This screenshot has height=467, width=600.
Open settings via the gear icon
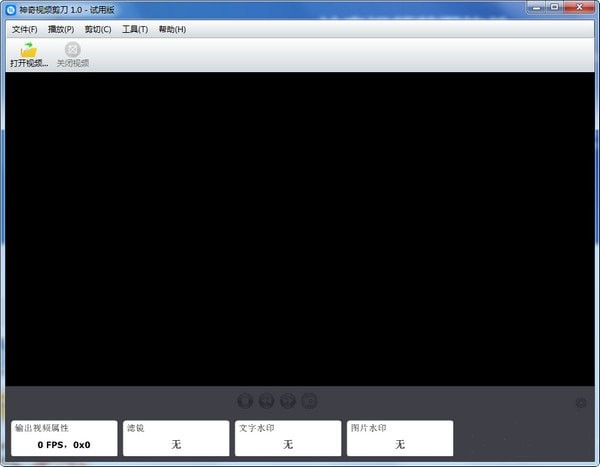tap(581, 403)
